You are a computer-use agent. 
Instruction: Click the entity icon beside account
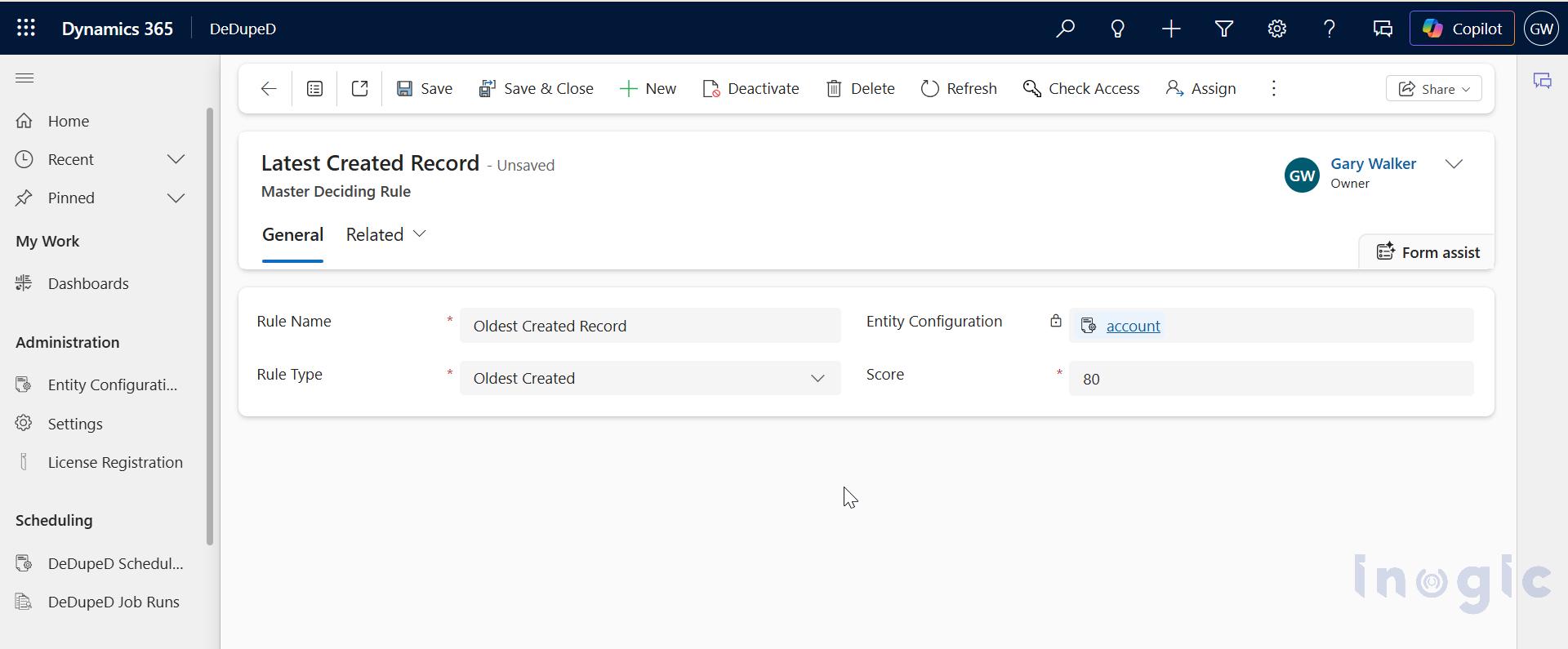[1089, 326]
